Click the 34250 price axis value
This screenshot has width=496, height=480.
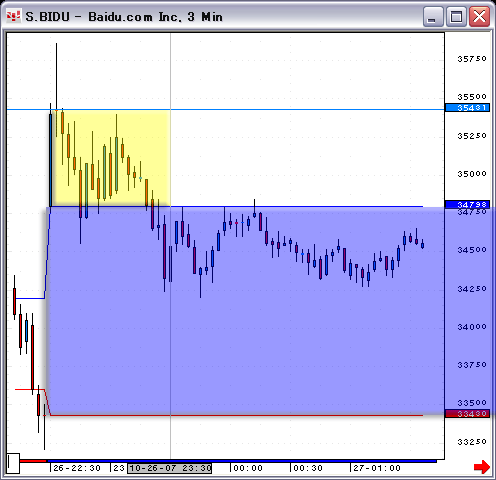point(472,289)
